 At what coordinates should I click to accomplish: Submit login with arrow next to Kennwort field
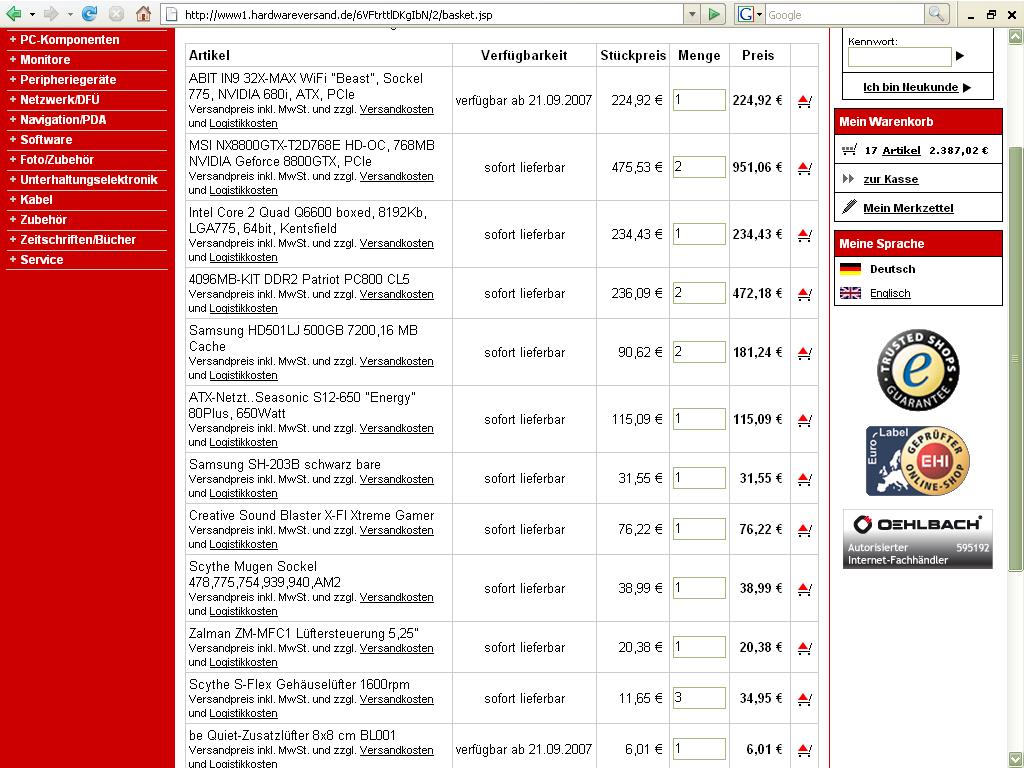coord(960,56)
